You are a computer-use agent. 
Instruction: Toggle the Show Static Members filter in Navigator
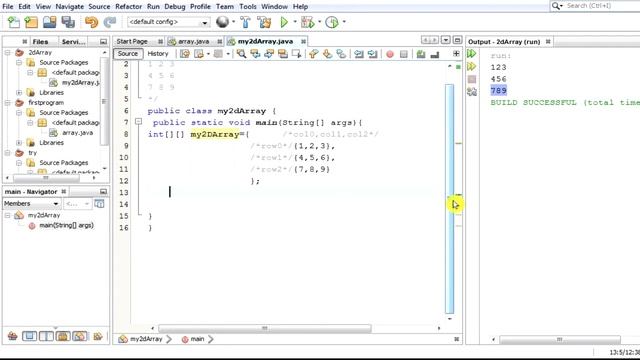coord(46,336)
